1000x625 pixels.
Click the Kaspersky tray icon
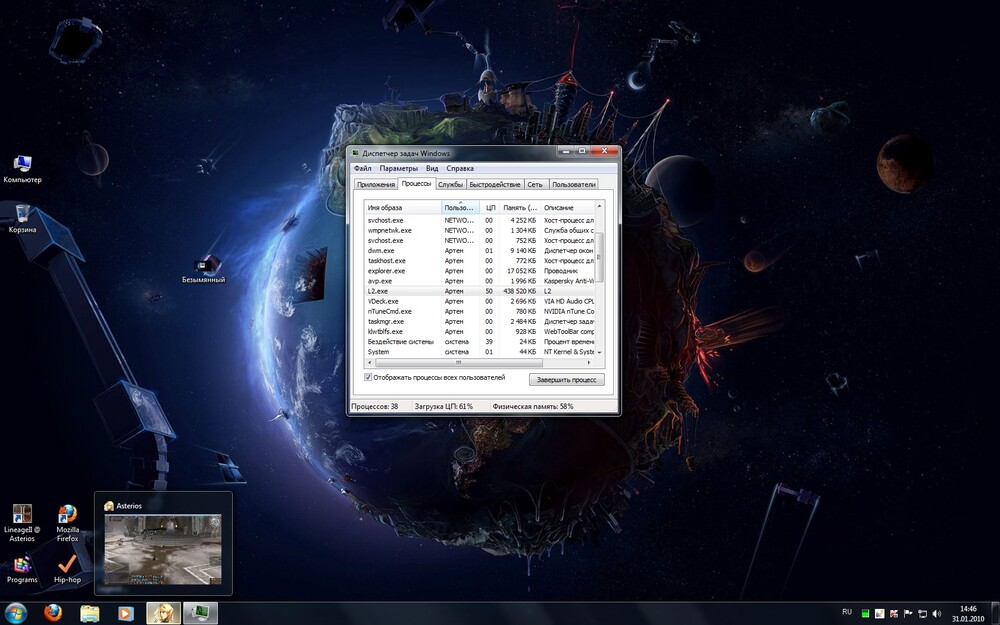tap(893, 614)
